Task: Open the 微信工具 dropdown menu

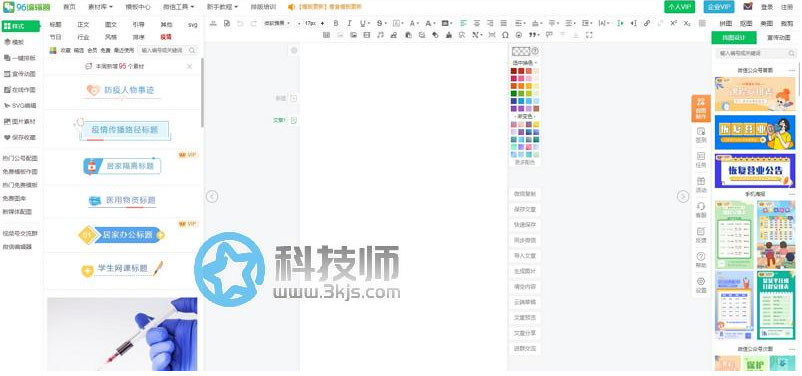Action: tap(179, 7)
